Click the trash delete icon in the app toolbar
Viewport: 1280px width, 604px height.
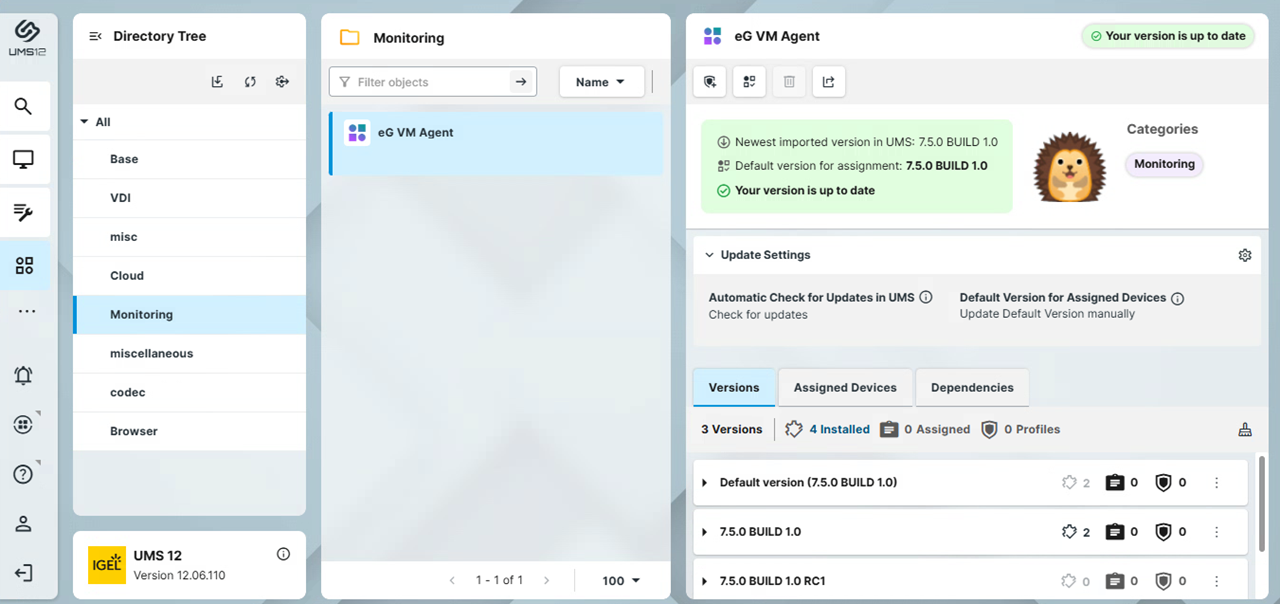click(x=789, y=82)
